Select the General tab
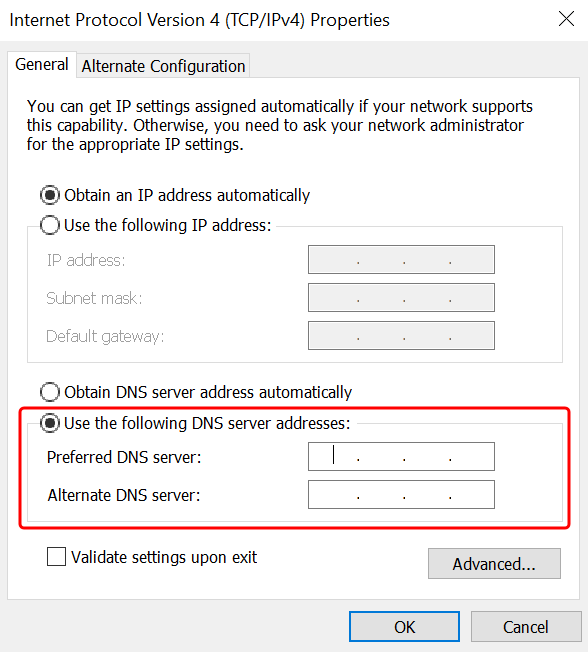This screenshot has height=652, width=588. click(x=42, y=64)
